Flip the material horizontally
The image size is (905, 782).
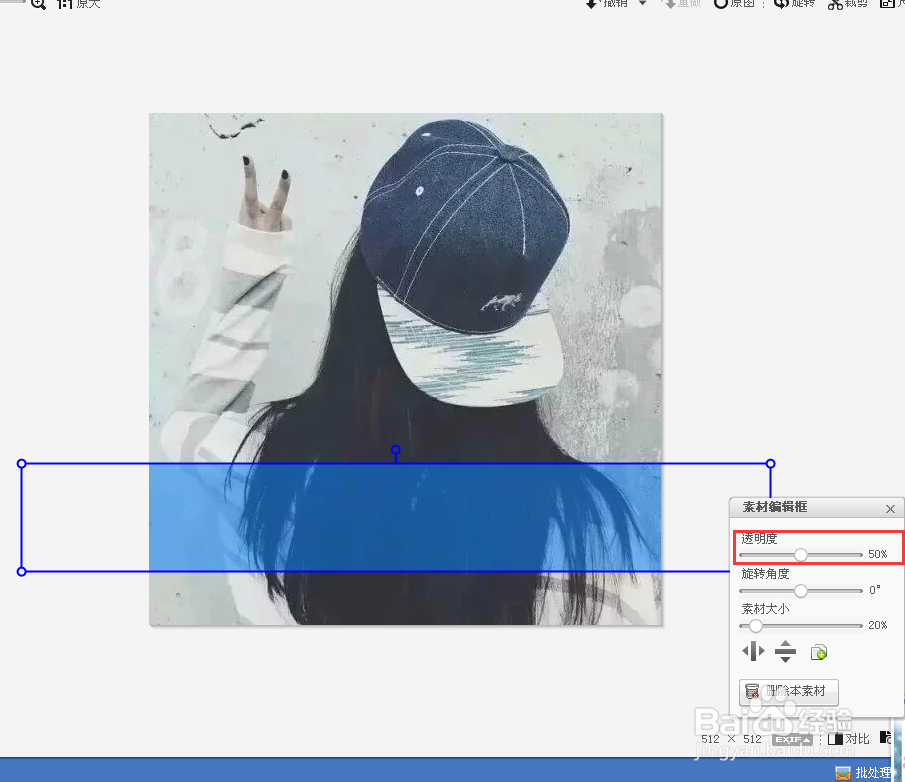(x=753, y=651)
